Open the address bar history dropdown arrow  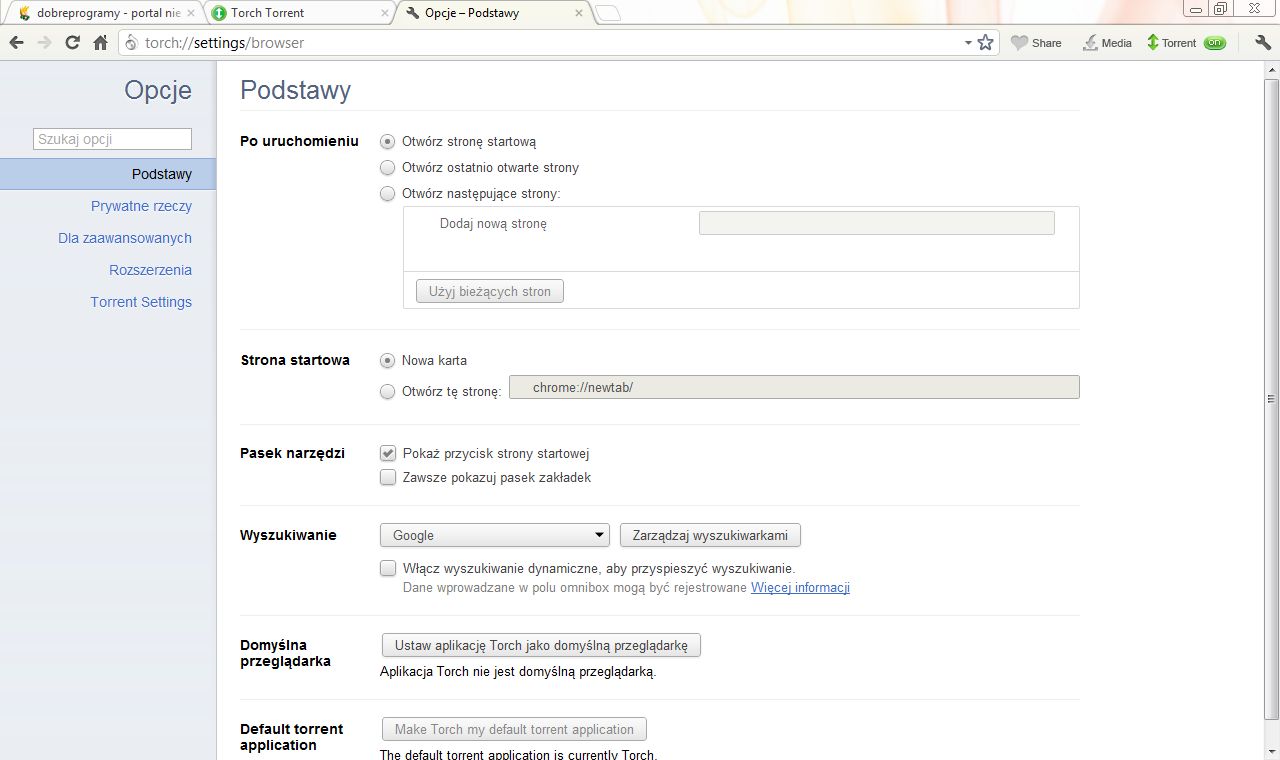pos(968,43)
